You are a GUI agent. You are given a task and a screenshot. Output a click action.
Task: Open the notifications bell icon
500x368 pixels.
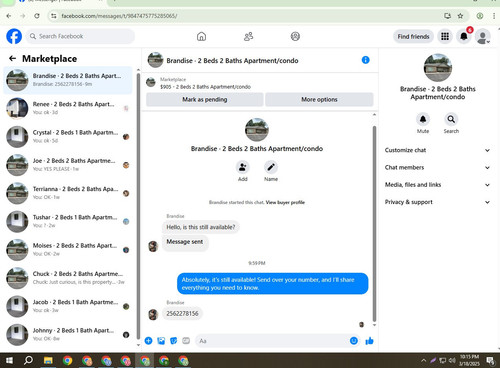[x=464, y=36]
